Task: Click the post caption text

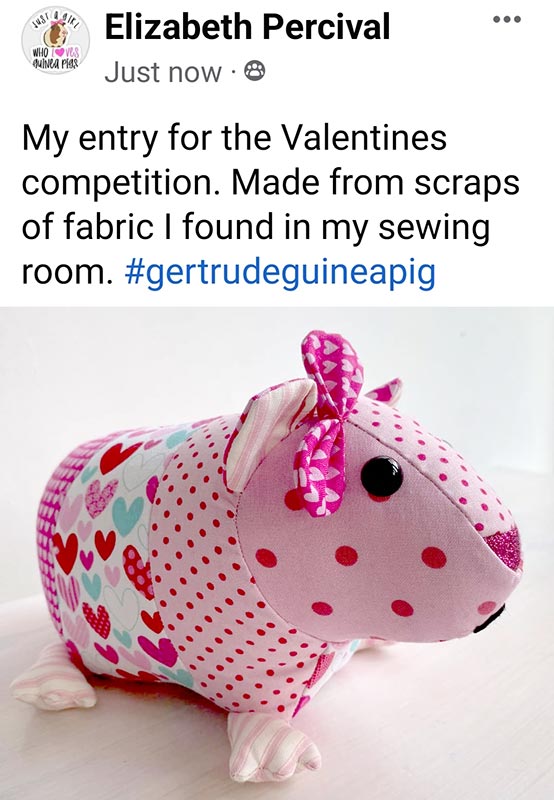Action: pos(270,204)
